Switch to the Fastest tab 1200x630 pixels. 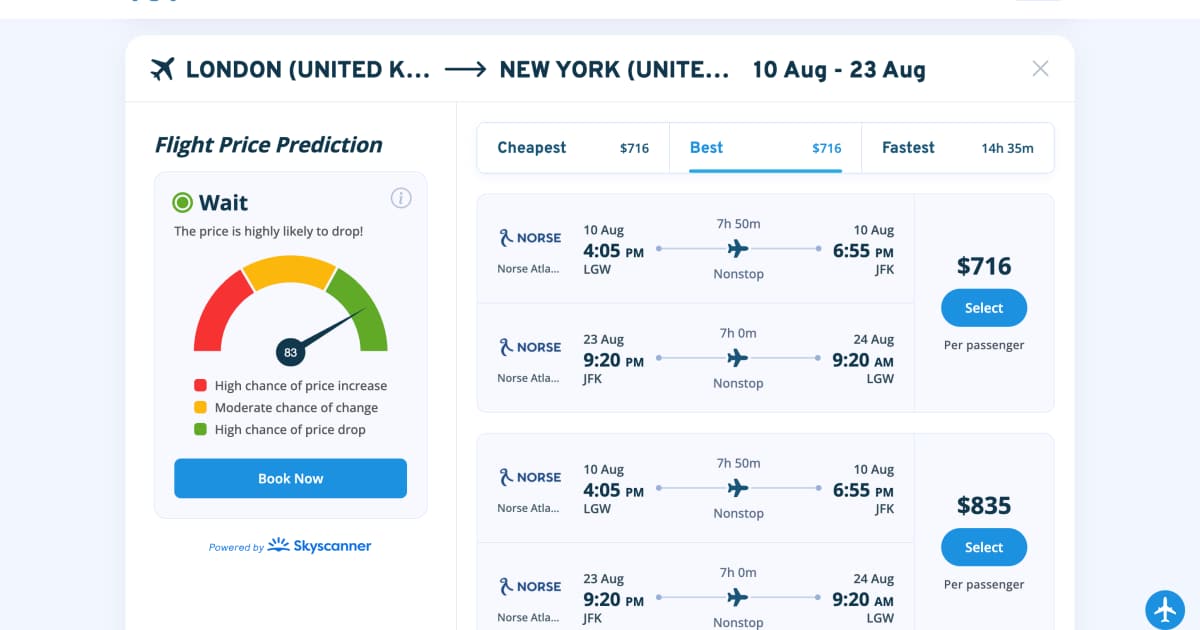957,148
